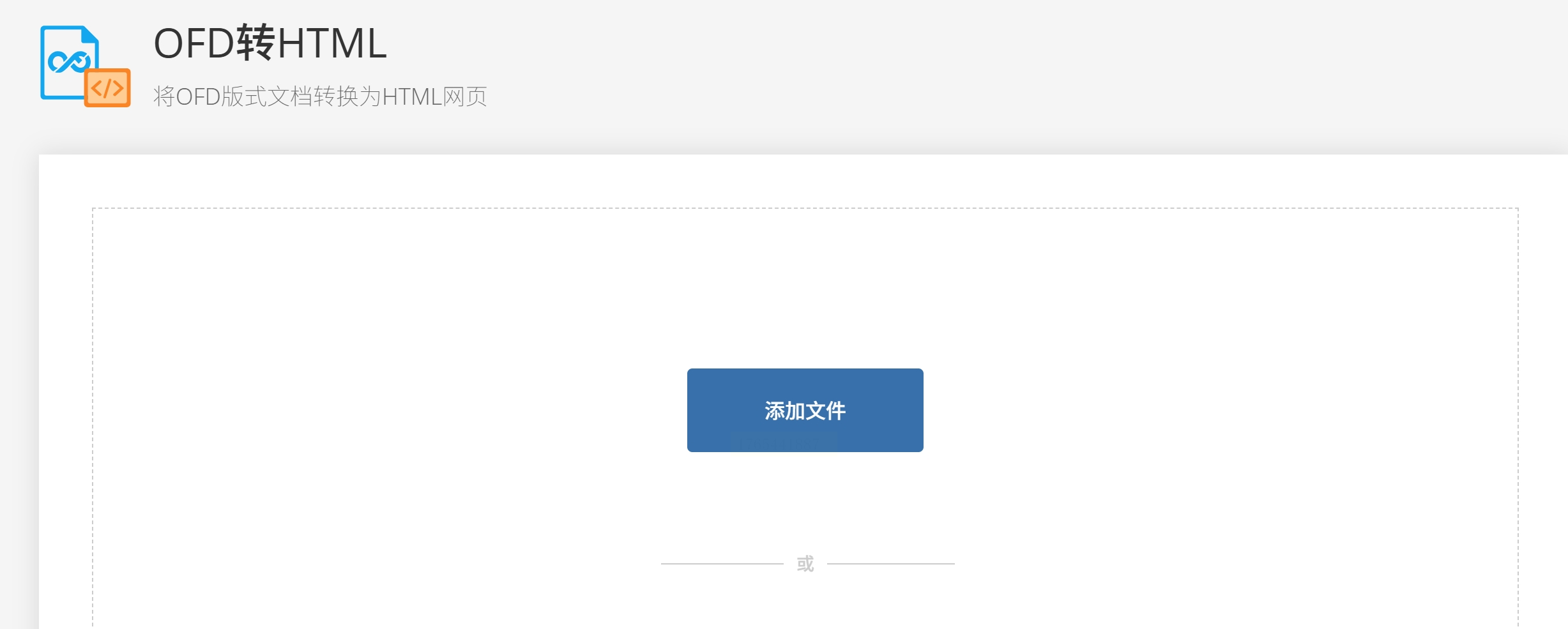Click the orange HTML code badge icon
The width and height of the screenshot is (1568, 629).
[107, 87]
